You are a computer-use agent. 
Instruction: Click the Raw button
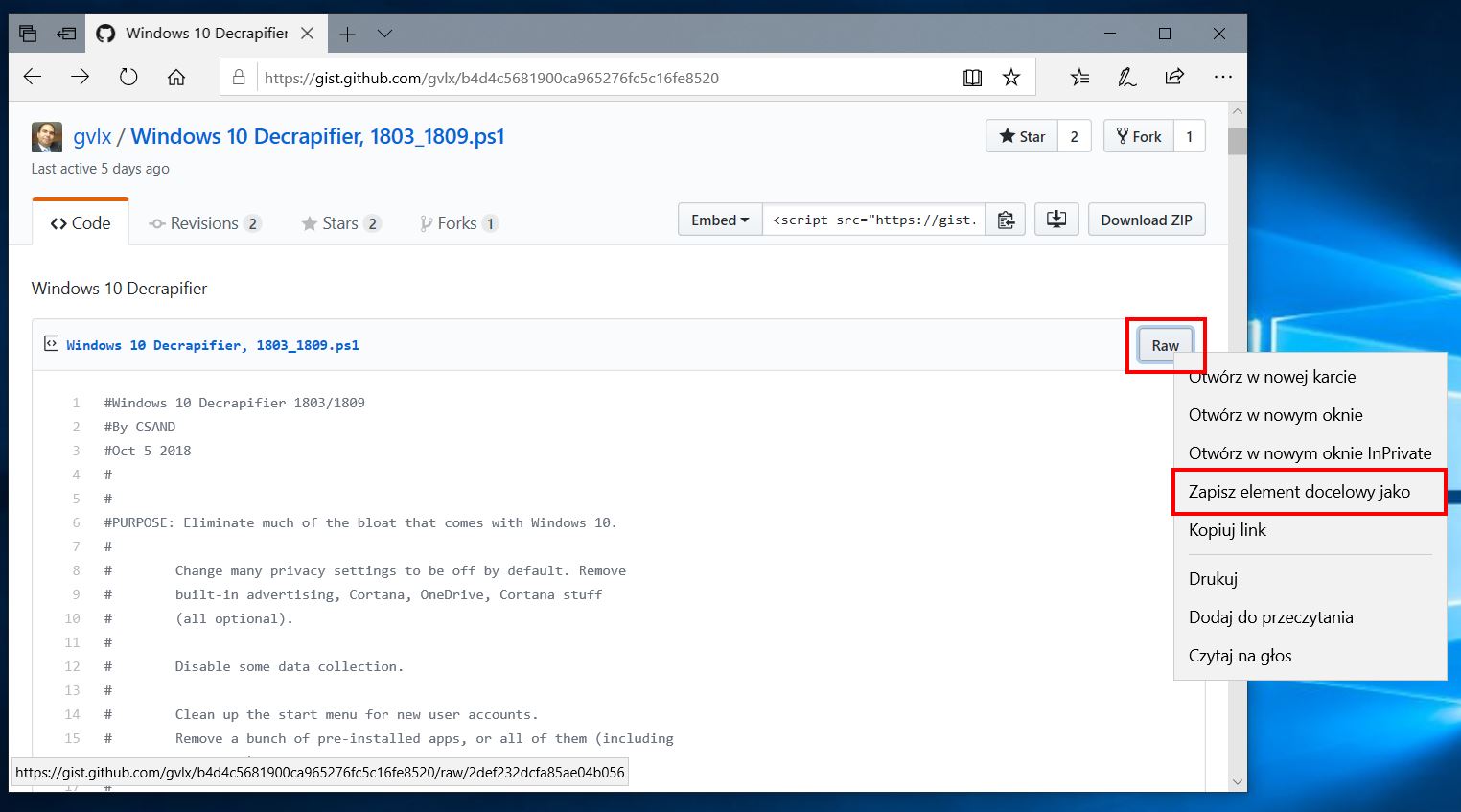[1166, 345]
